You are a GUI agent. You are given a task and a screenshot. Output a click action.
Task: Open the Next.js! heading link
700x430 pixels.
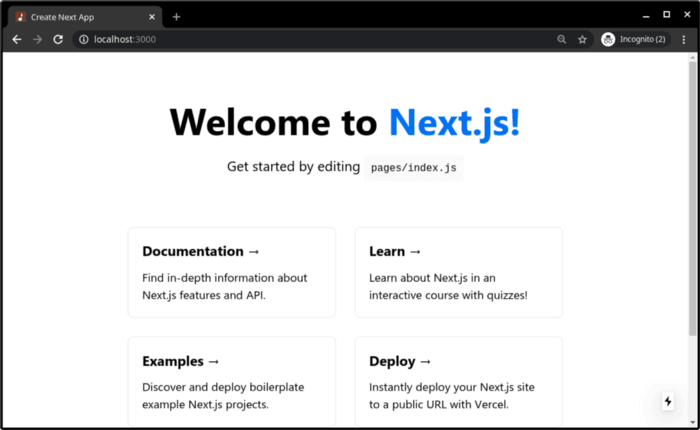(454, 122)
